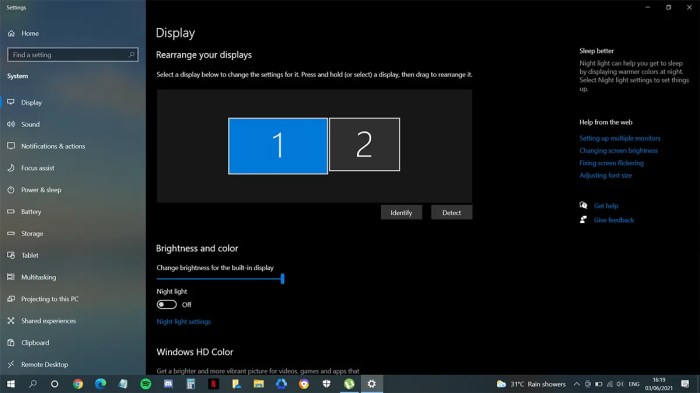Open Projecting to this PC settings
Image resolution: width=700 pixels, height=393 pixels.
pos(50,299)
